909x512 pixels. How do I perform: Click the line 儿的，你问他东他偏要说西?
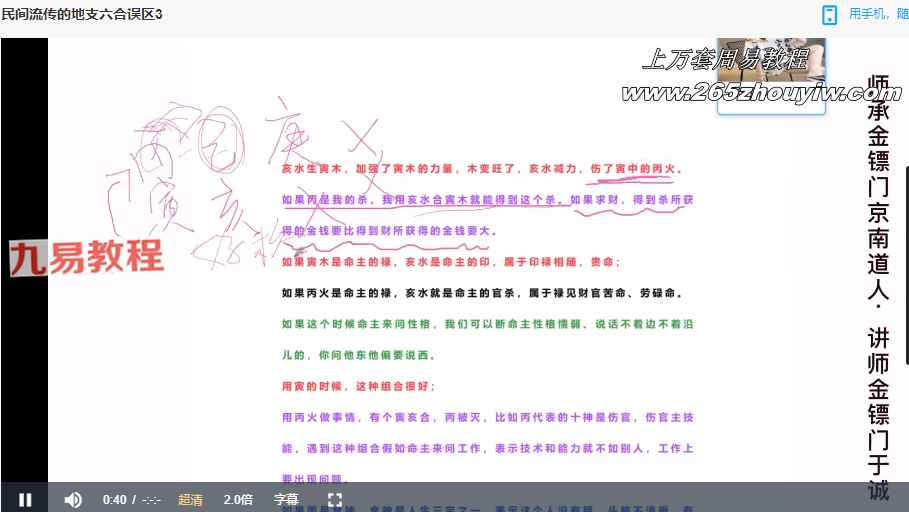pyautogui.click(x=358, y=355)
